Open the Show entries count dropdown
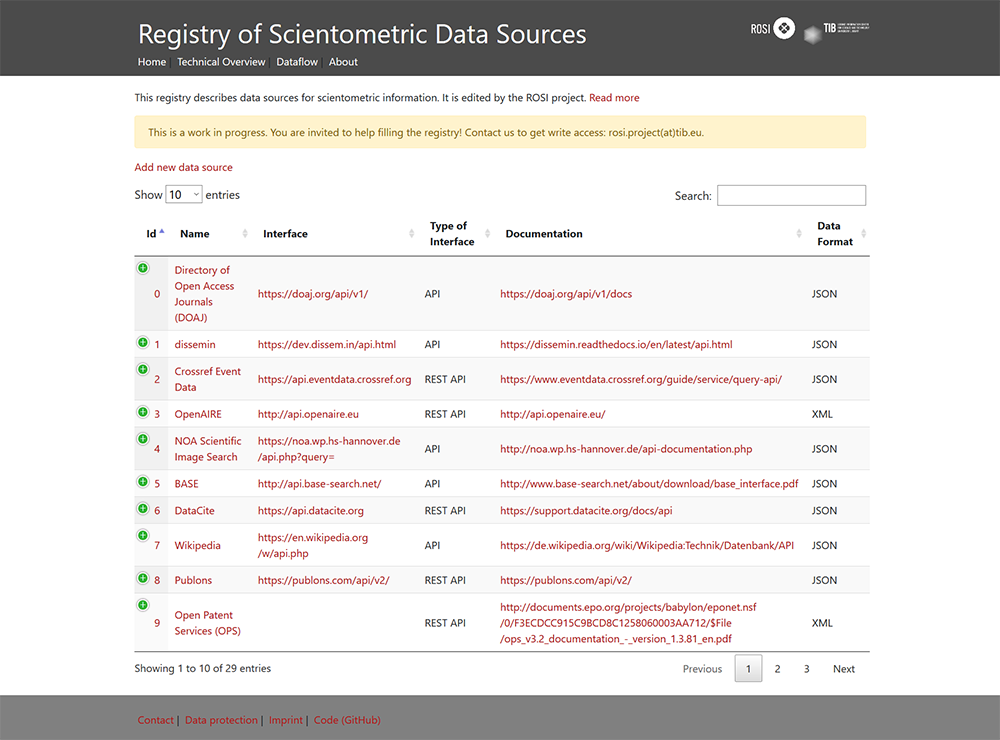This screenshot has height=740, width=1000. click(x=184, y=195)
